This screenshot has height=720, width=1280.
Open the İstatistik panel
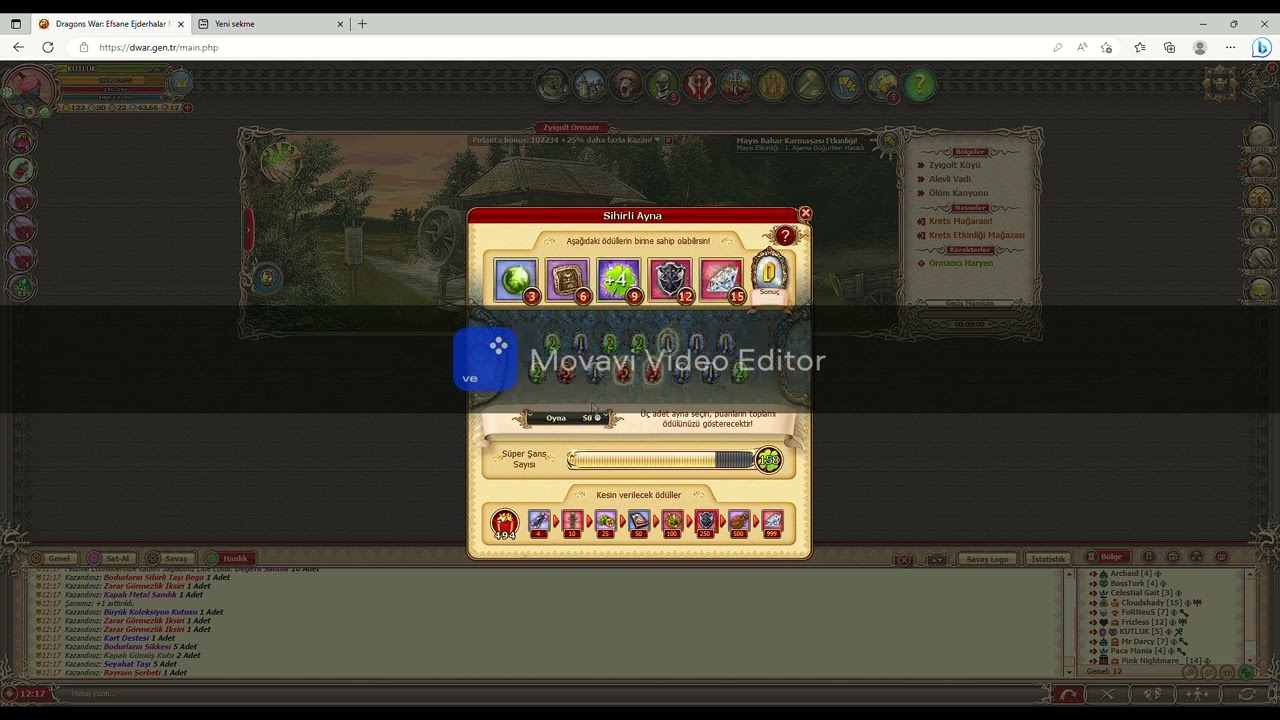pos(1048,559)
